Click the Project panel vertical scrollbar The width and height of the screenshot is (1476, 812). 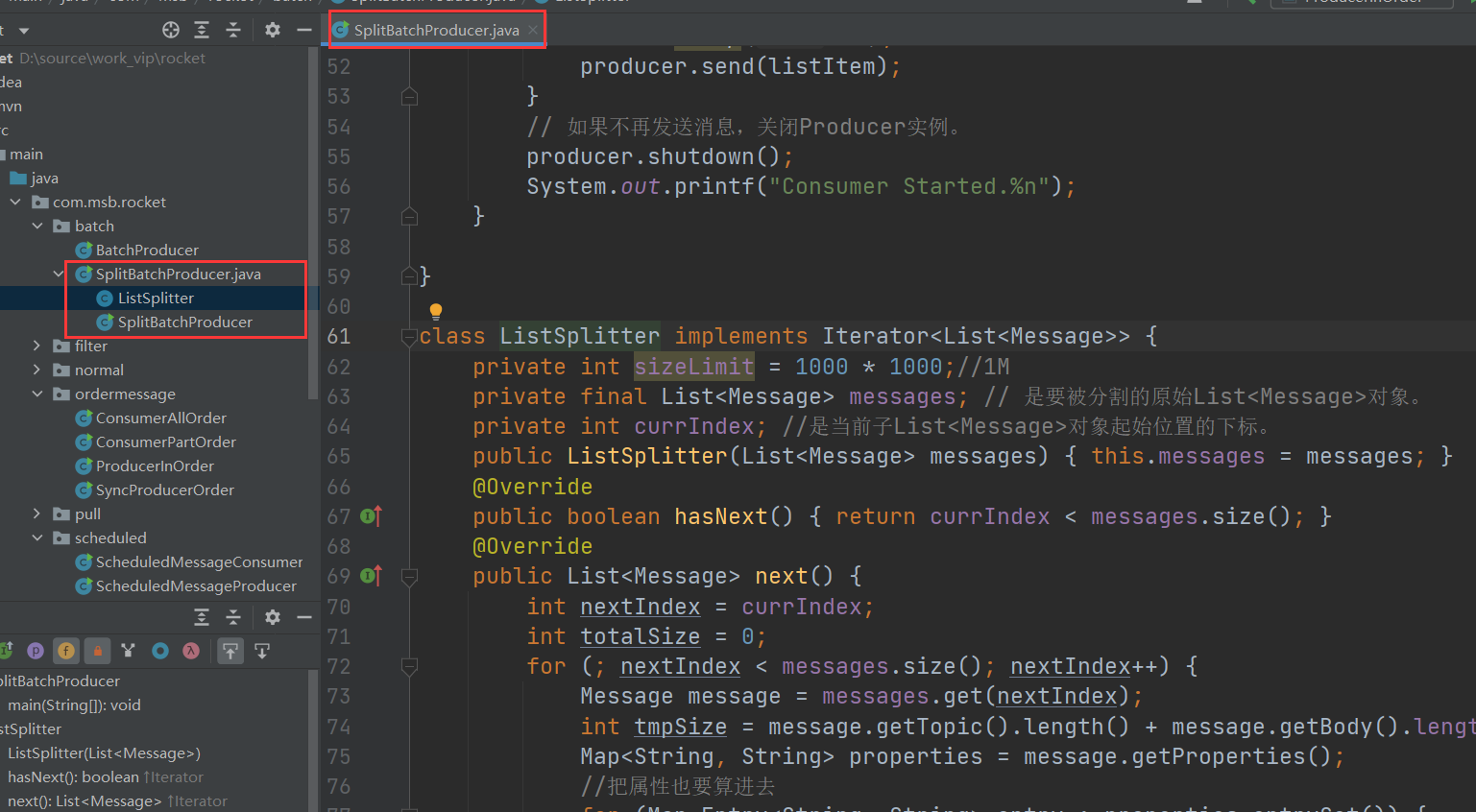[x=312, y=223]
